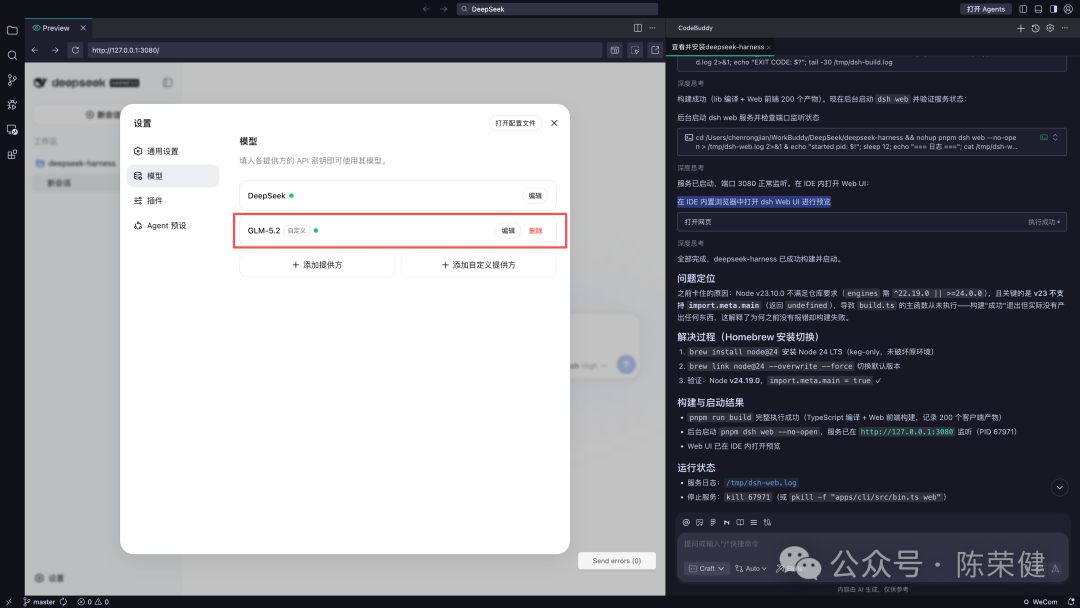Select 通用设置 in the settings sidebar
1080x608 pixels.
pos(173,151)
